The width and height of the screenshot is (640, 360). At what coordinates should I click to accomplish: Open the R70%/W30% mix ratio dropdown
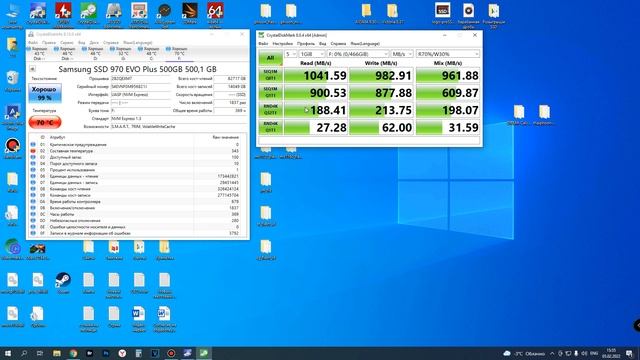click(448, 54)
